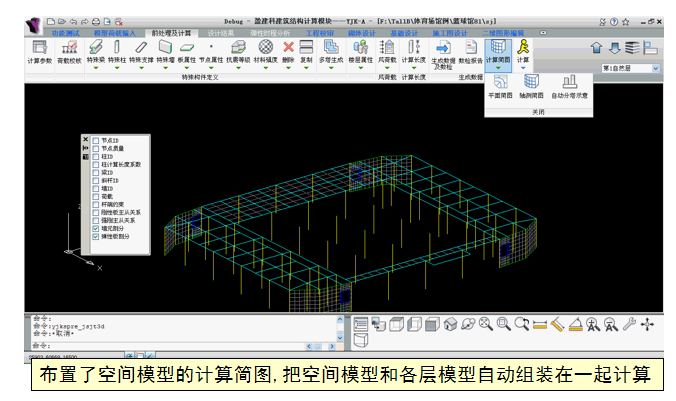Toggle the 节点质量 checkbox
676x401 pixels.
point(96,148)
